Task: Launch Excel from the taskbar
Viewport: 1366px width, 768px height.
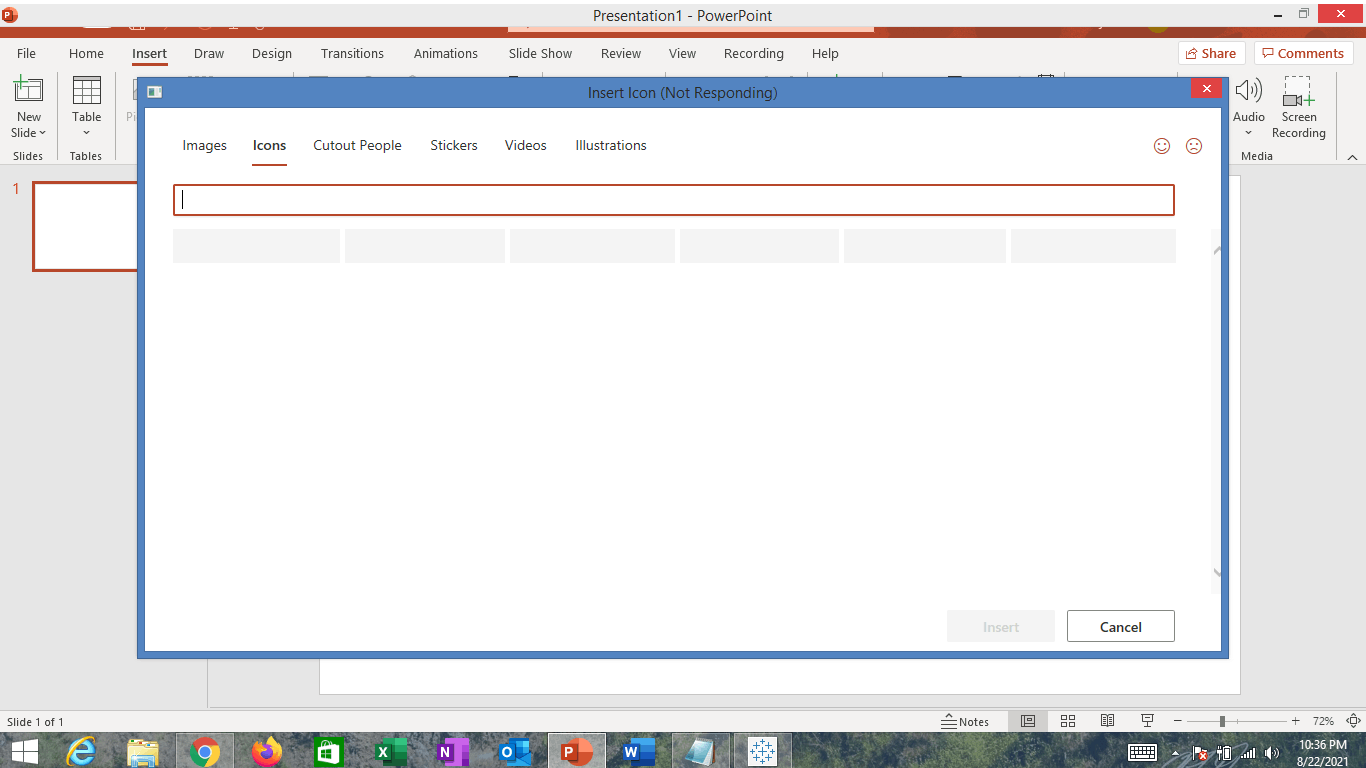Action: coord(391,751)
